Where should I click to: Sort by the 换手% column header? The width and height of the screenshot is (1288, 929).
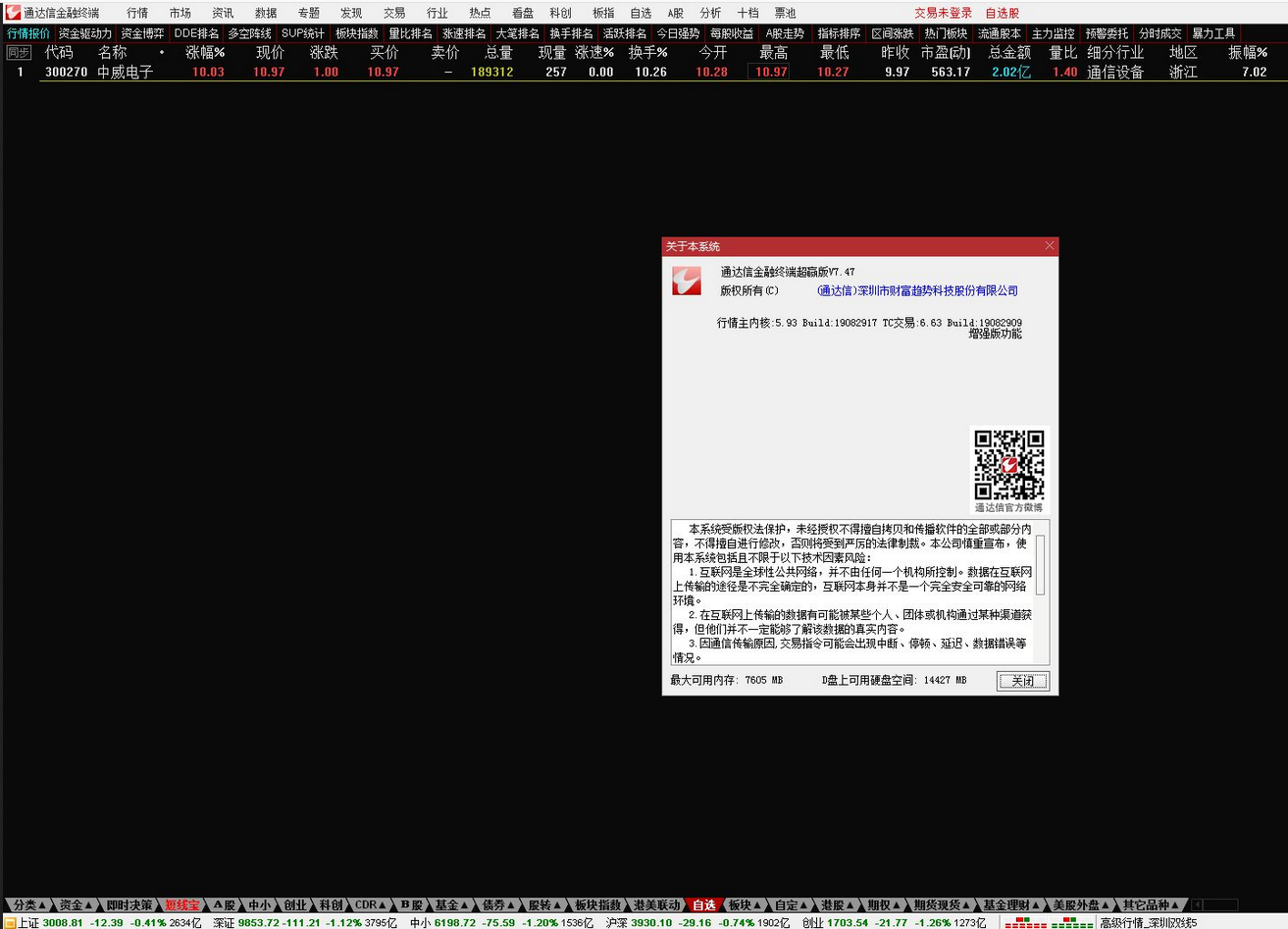click(x=648, y=53)
